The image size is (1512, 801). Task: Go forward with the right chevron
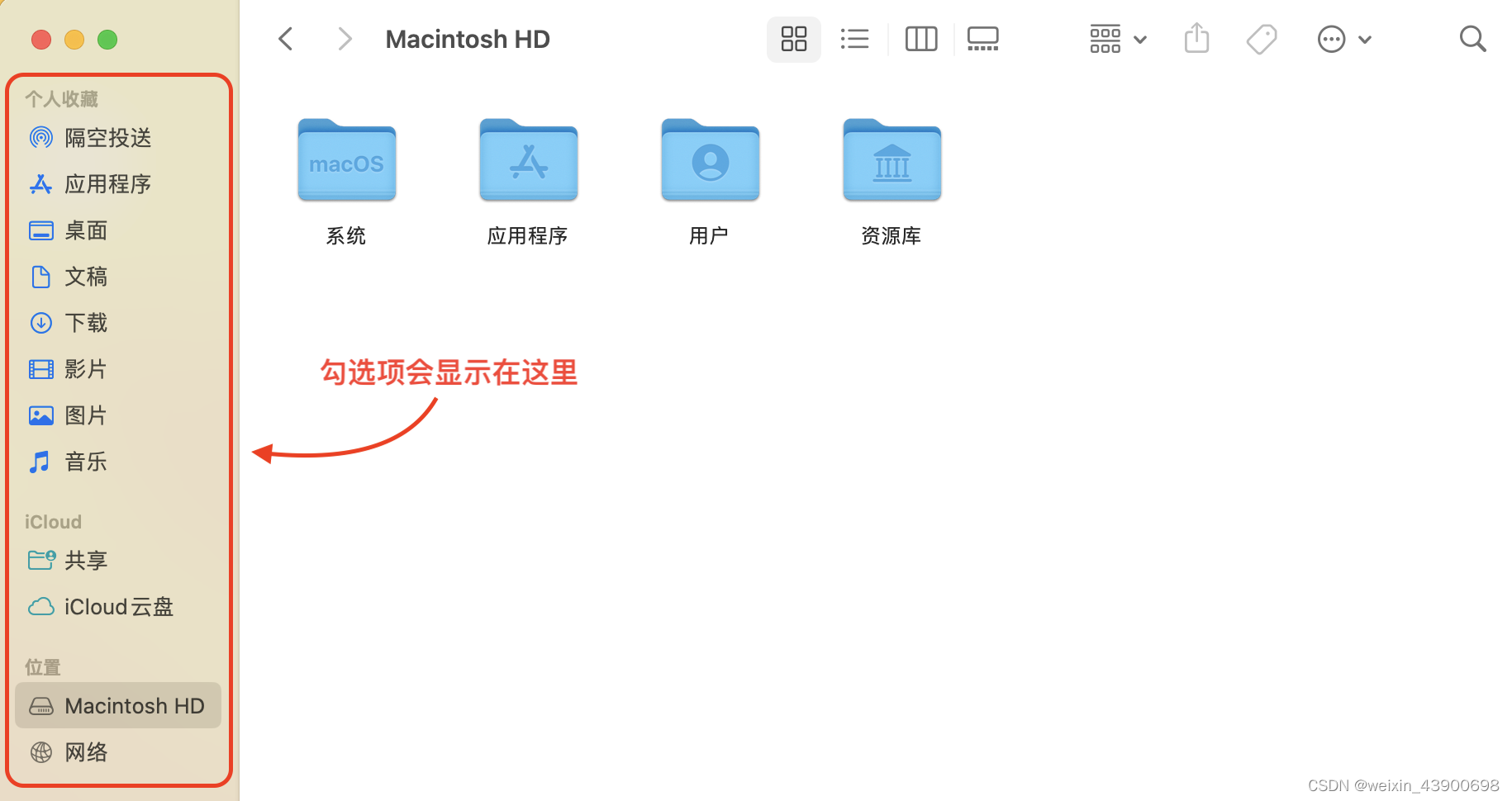(x=345, y=39)
